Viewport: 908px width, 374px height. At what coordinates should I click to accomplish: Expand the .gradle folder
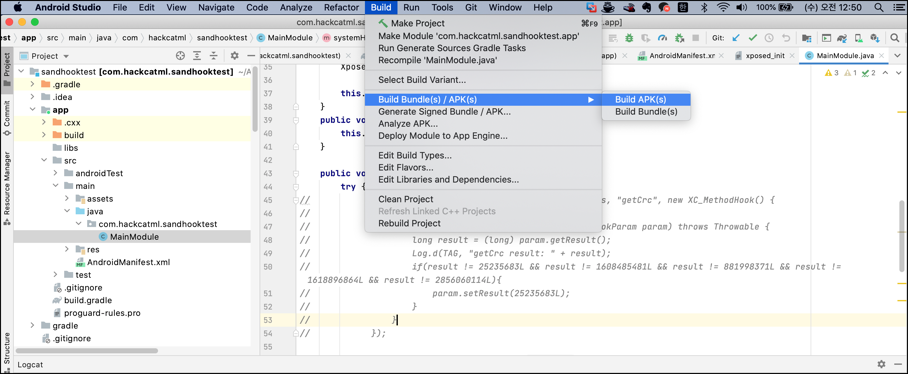pyautogui.click(x=33, y=85)
